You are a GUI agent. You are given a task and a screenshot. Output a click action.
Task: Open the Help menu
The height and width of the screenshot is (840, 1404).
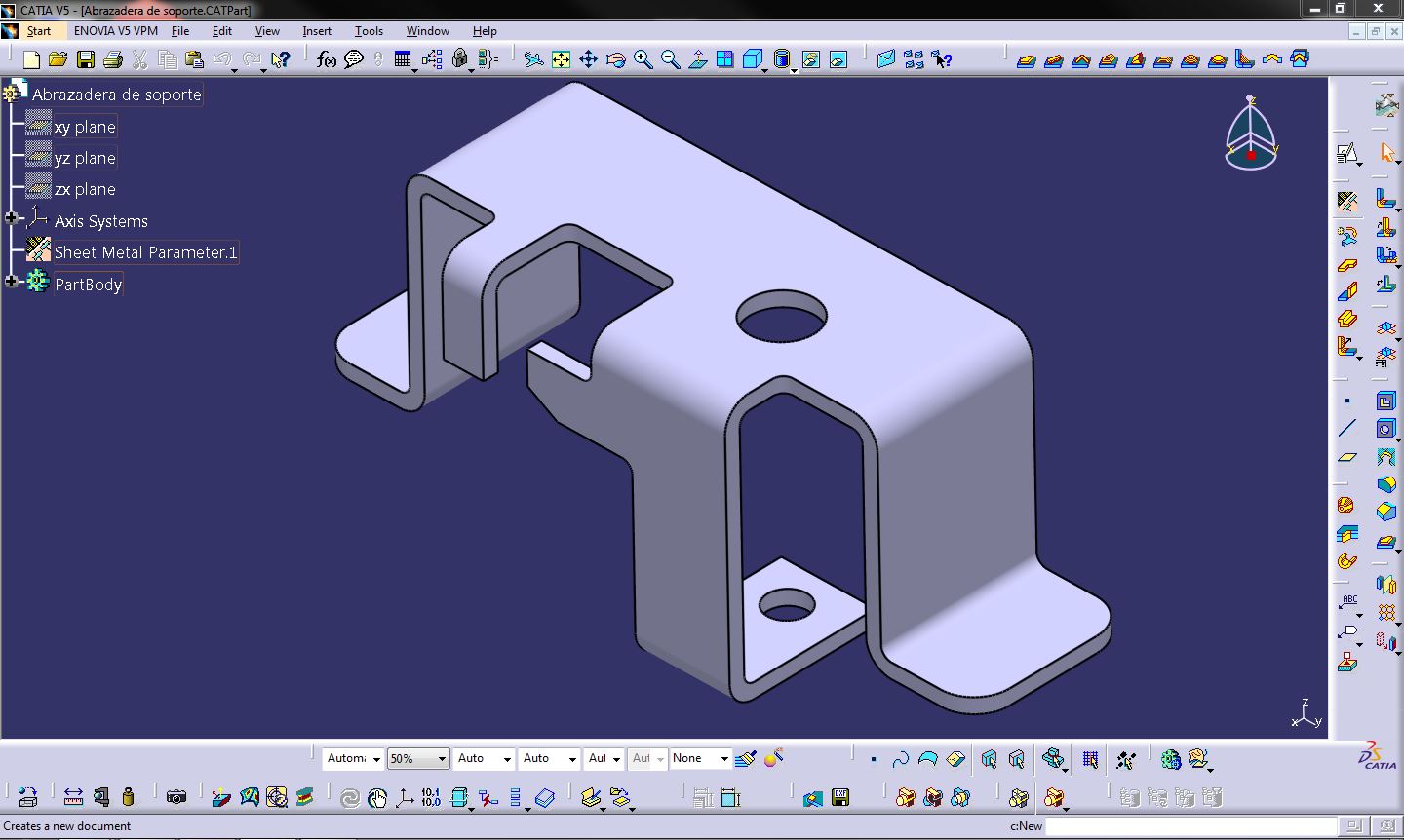point(485,31)
